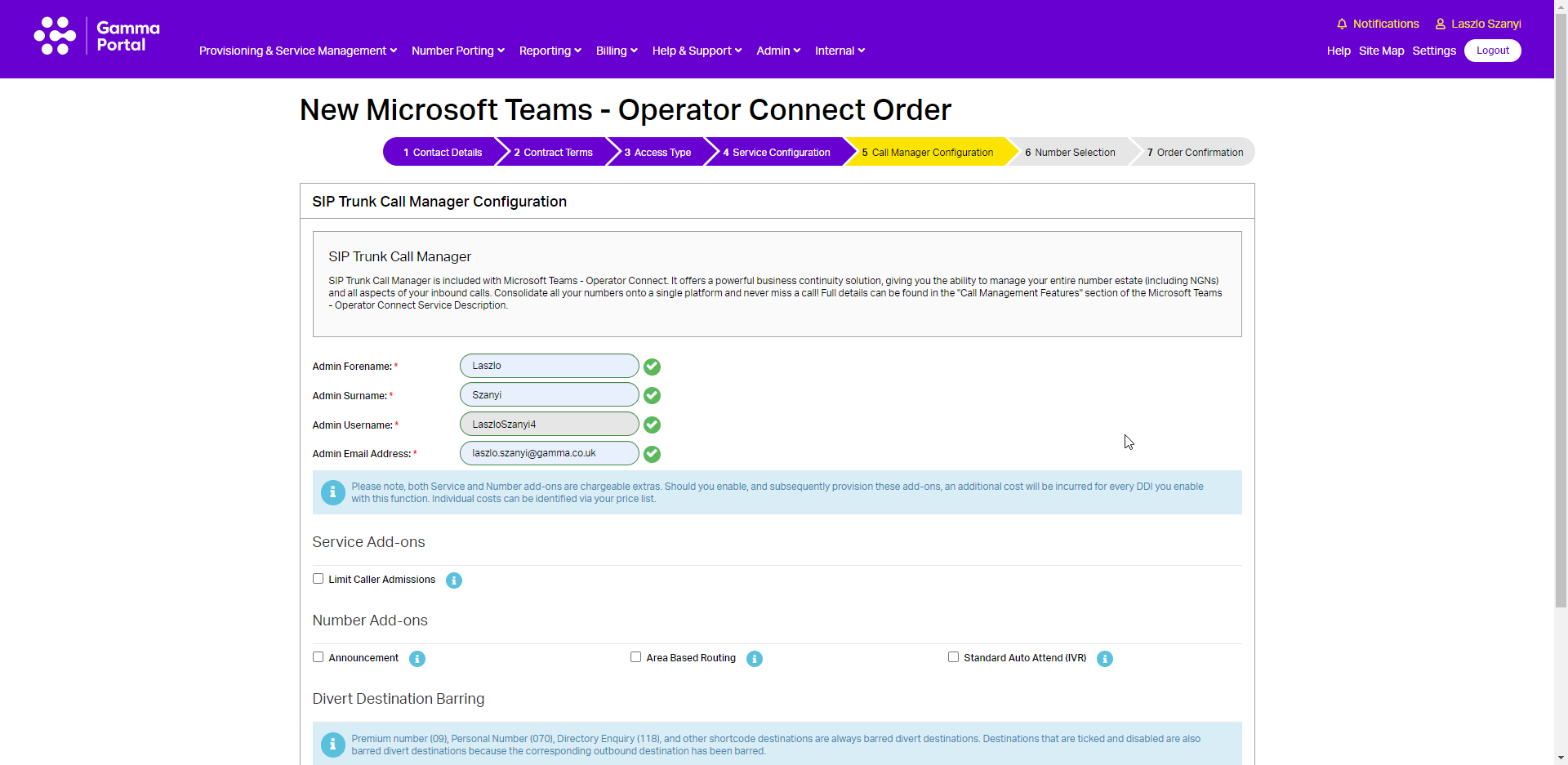1568x765 pixels.
Task: Click the Logout button
Action: click(x=1492, y=51)
